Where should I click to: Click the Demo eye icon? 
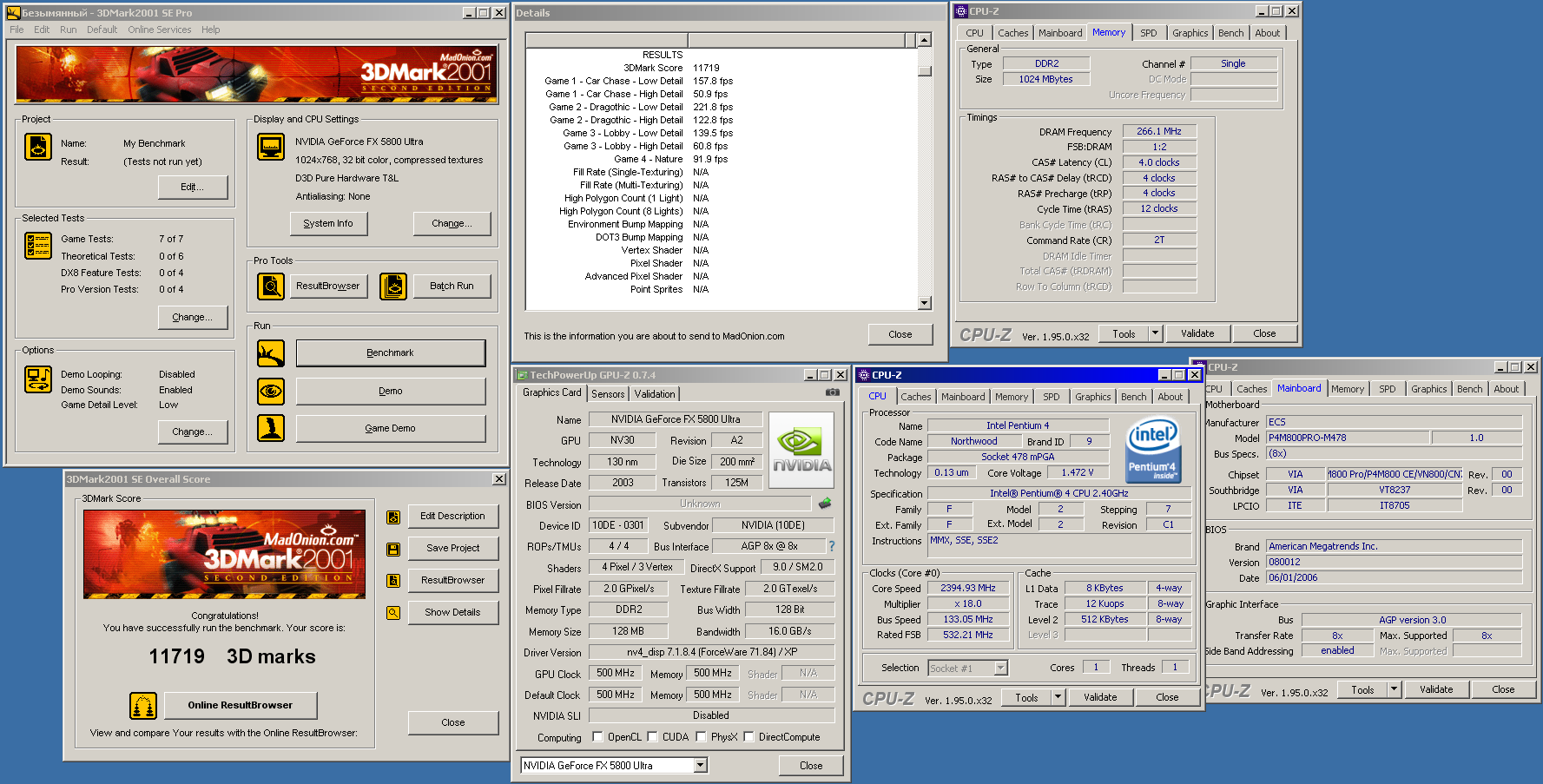coord(271,392)
